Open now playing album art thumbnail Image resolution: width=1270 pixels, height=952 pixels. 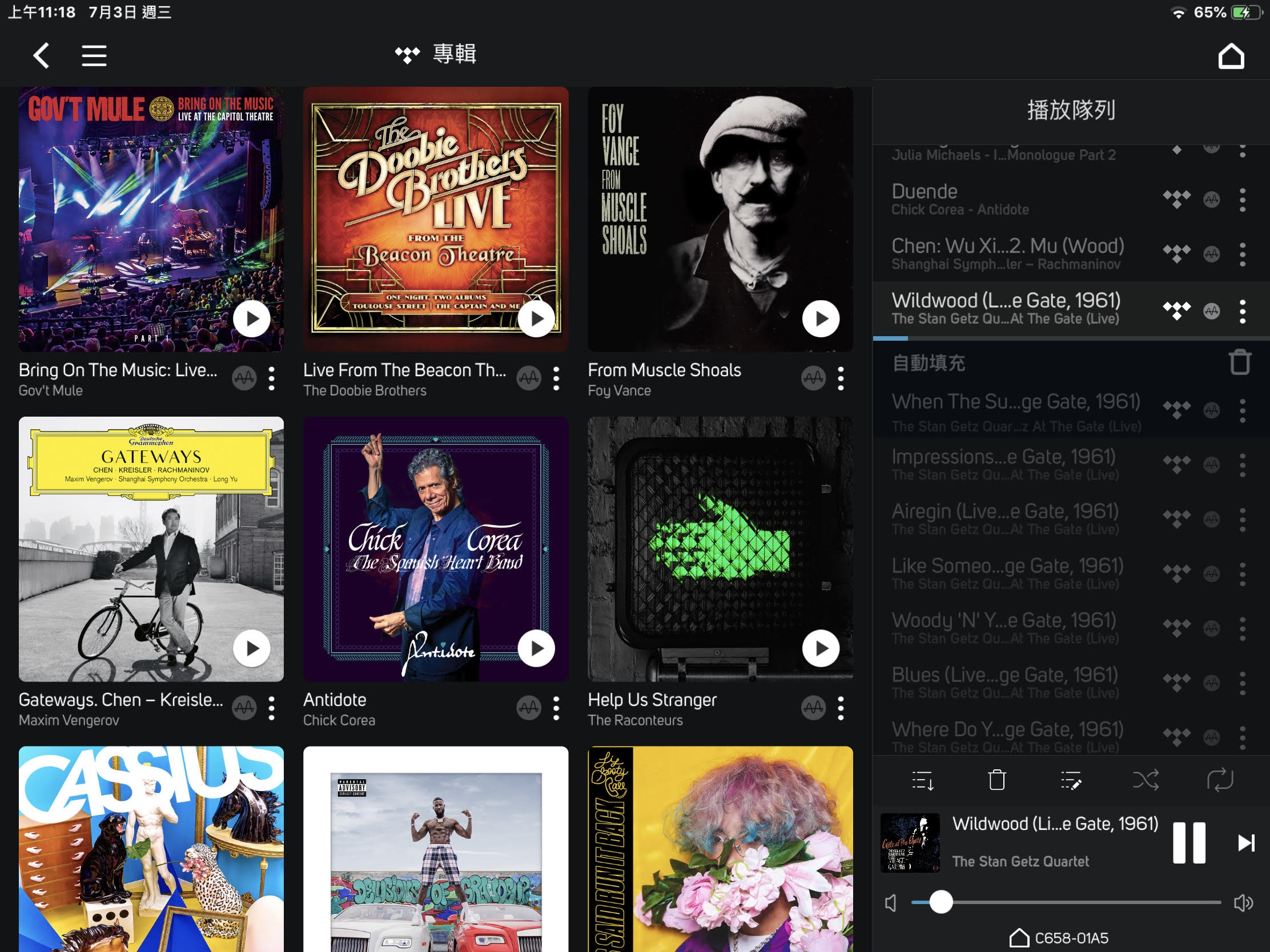[910, 842]
